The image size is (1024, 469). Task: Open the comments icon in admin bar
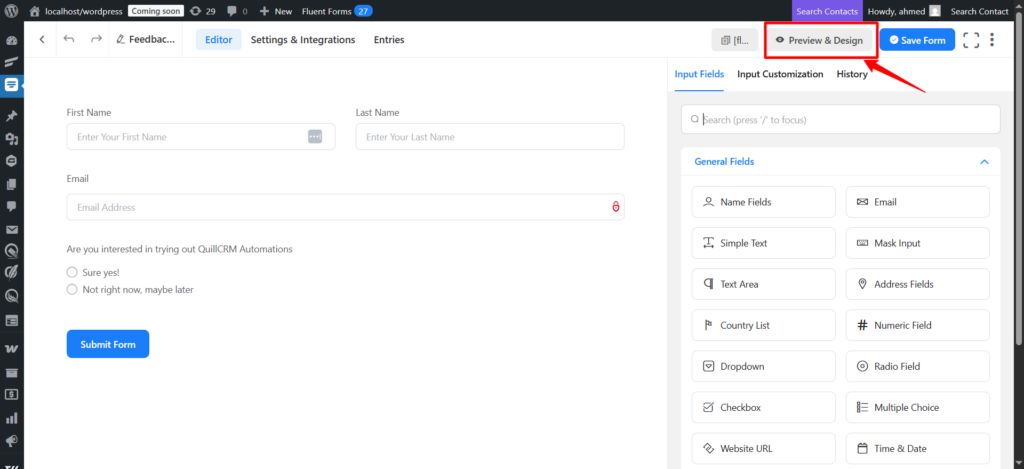point(237,11)
